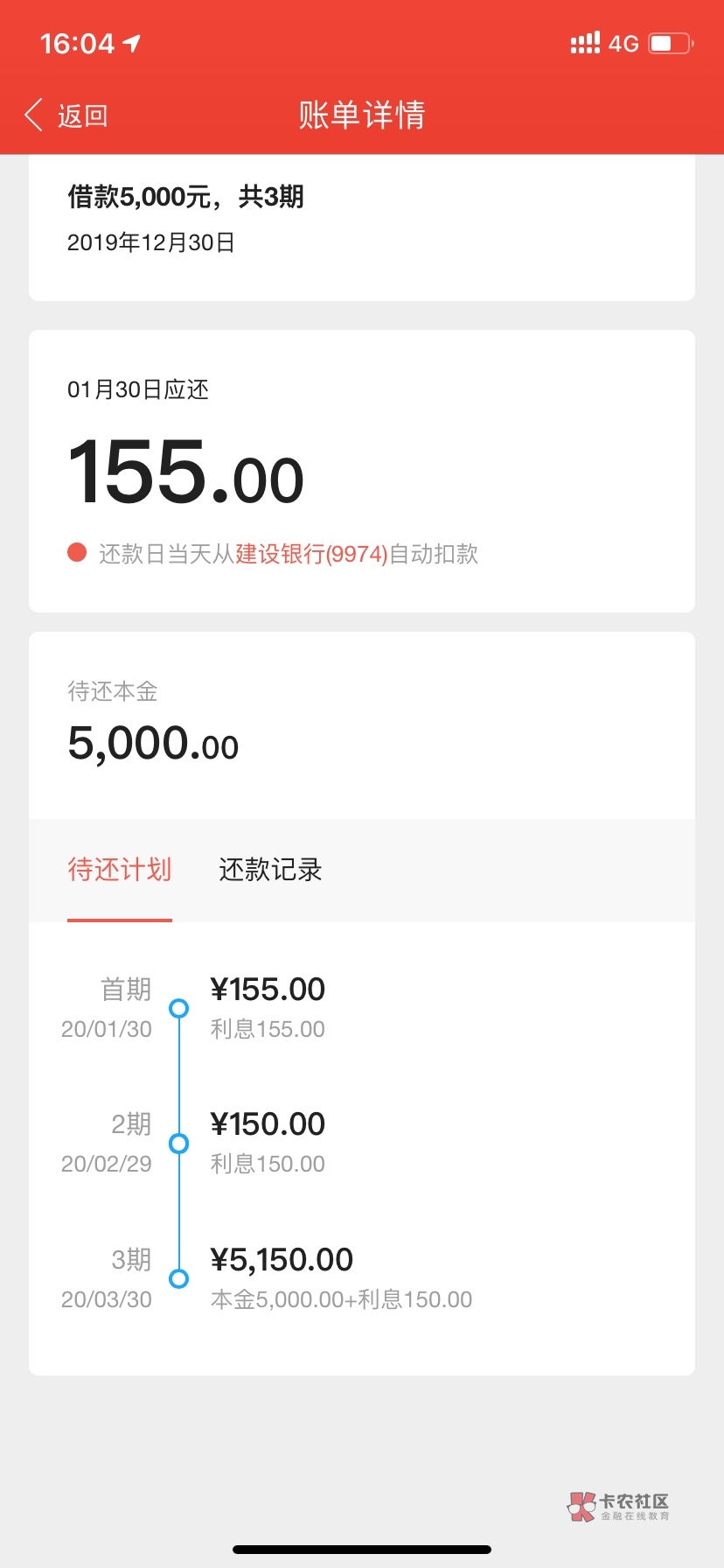This screenshot has height=1568, width=724.
Task: Click the ¥5,150.00 final installment amount
Action: pos(282,1260)
